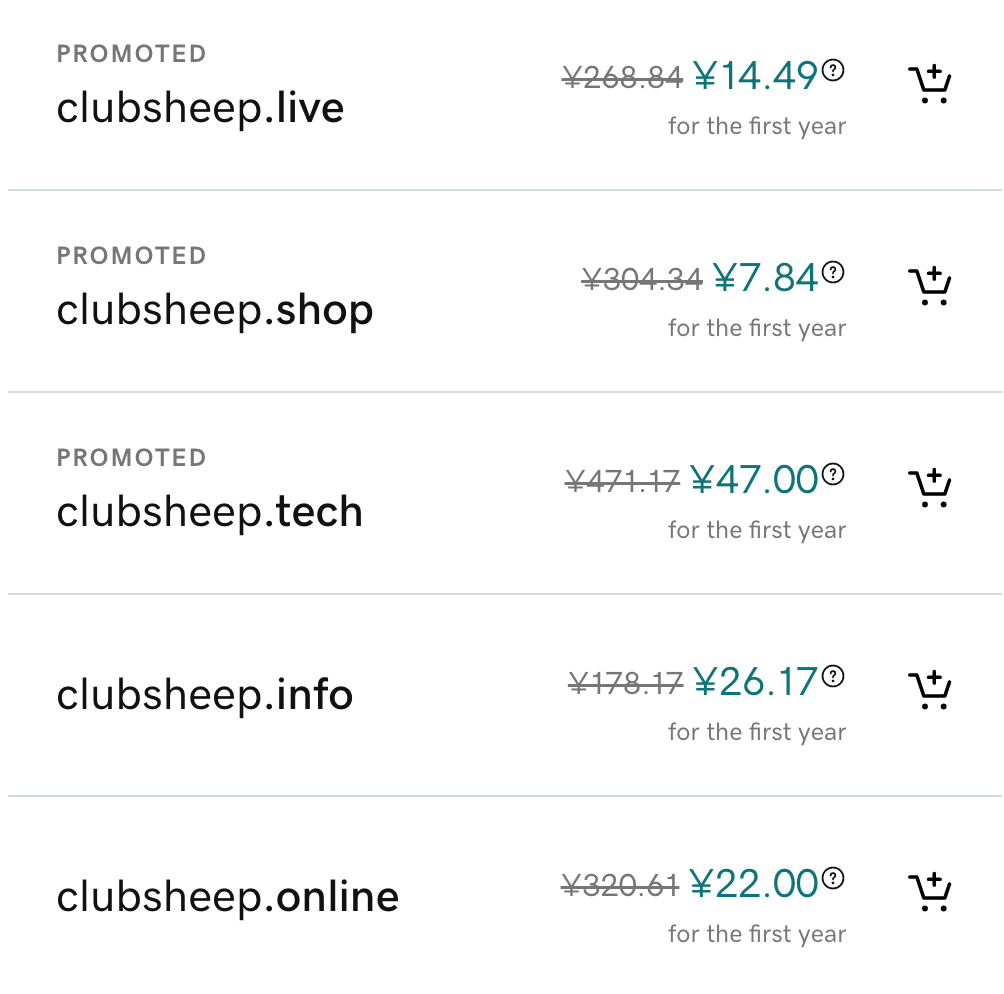Select the clubsheep.shop domain name
1004x994 pixels.
(215, 311)
